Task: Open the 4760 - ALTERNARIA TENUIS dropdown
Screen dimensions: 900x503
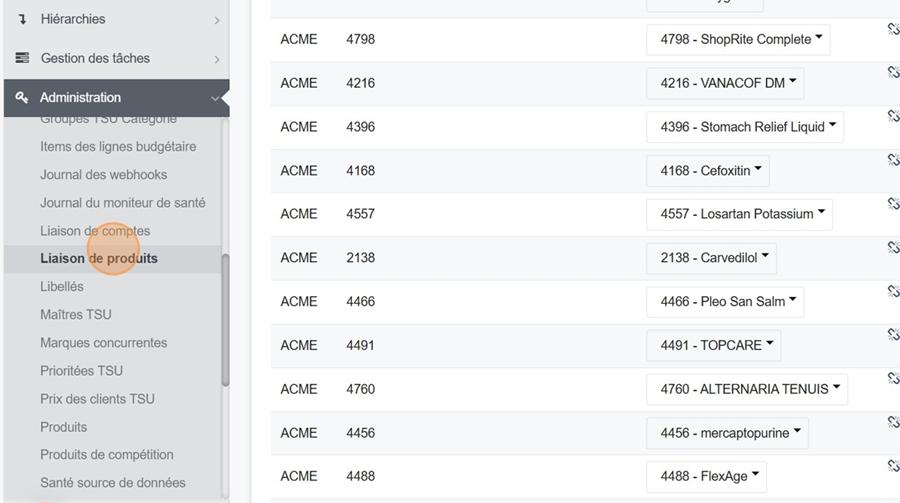Action: click(x=747, y=389)
